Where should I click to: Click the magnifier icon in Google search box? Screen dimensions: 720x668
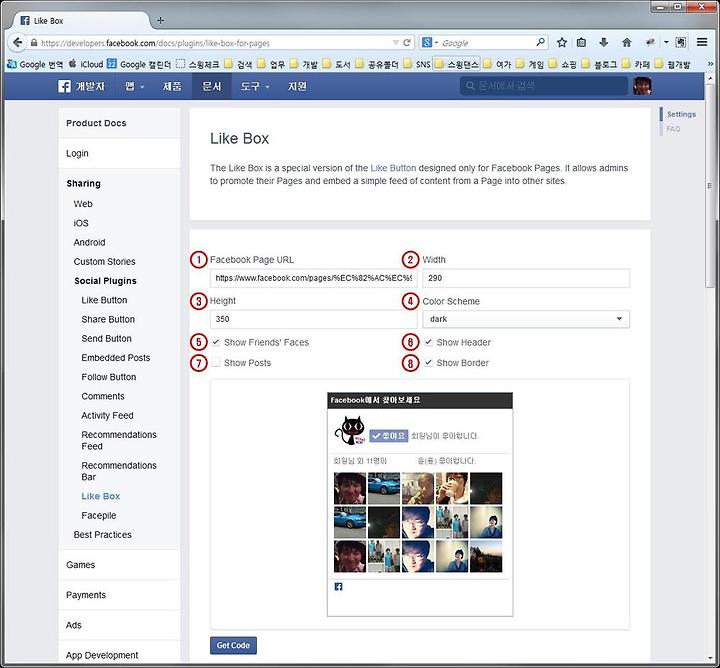coord(541,42)
